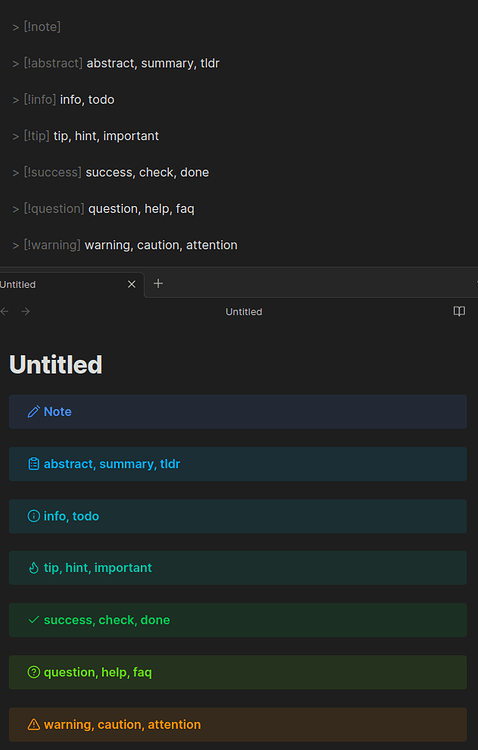
Task: Navigate back with left arrow
Action: [5, 311]
